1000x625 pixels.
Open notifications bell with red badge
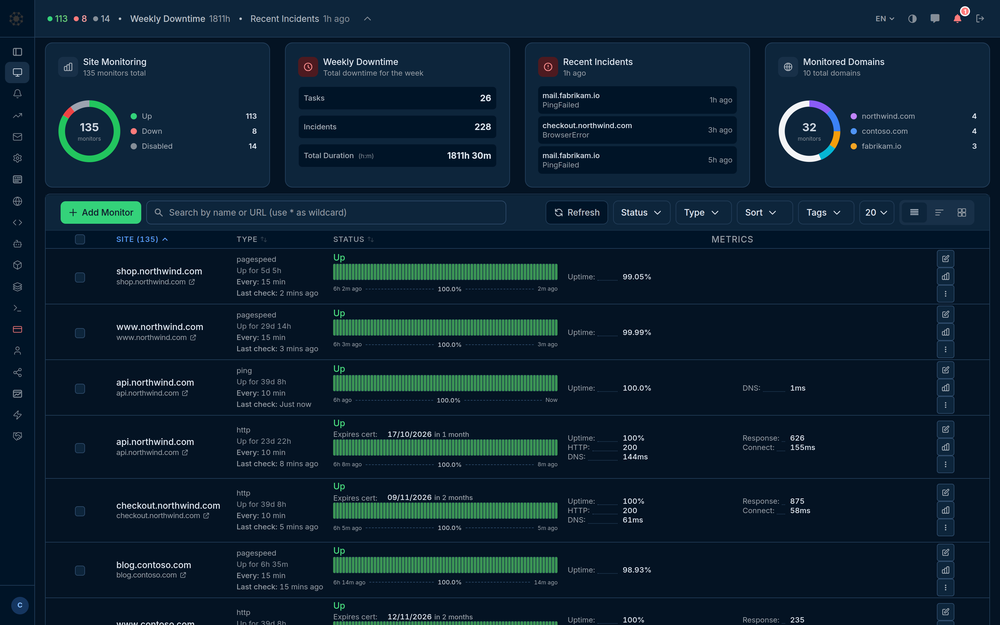pos(958,18)
